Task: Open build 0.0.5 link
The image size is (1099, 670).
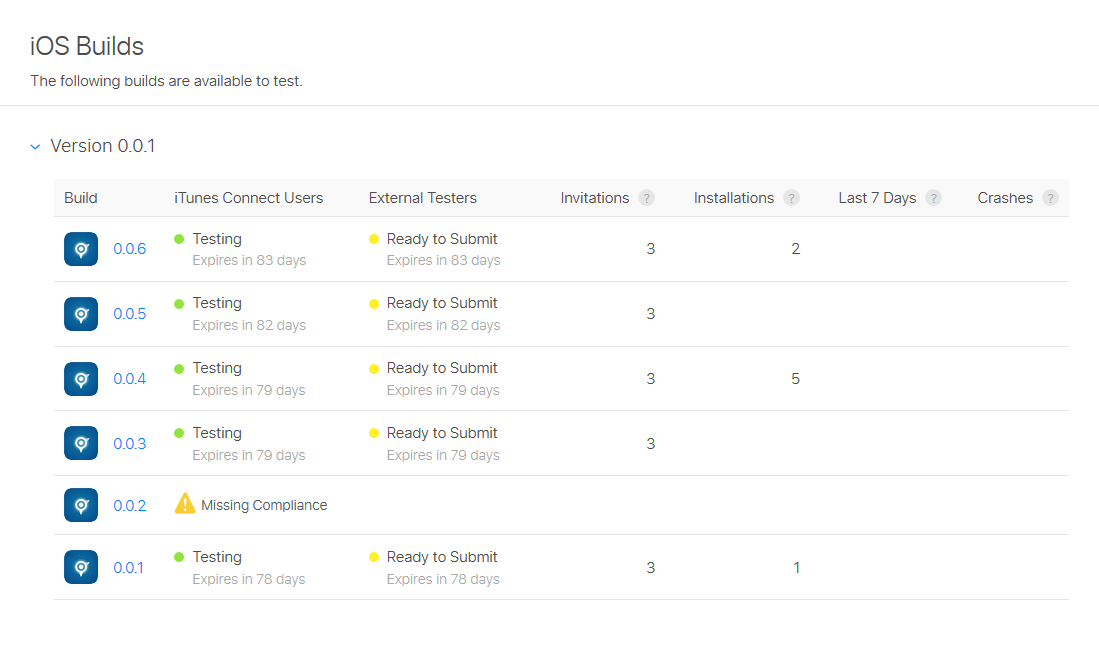Action: 130,314
